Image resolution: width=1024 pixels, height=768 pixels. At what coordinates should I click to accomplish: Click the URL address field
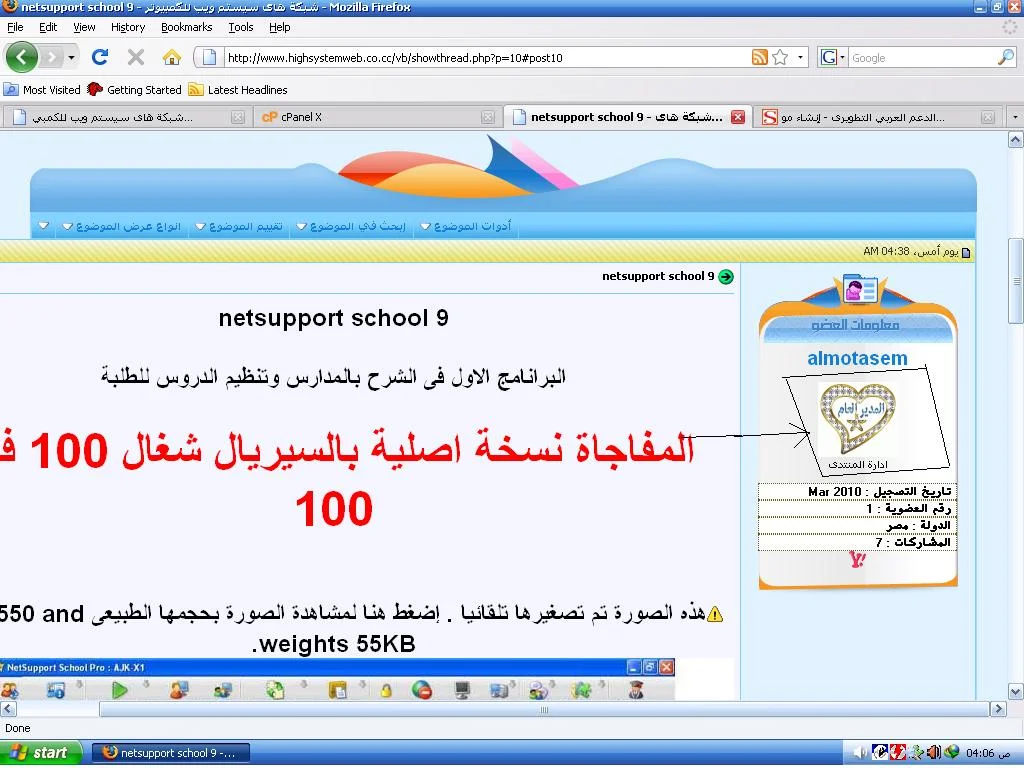tap(480, 57)
